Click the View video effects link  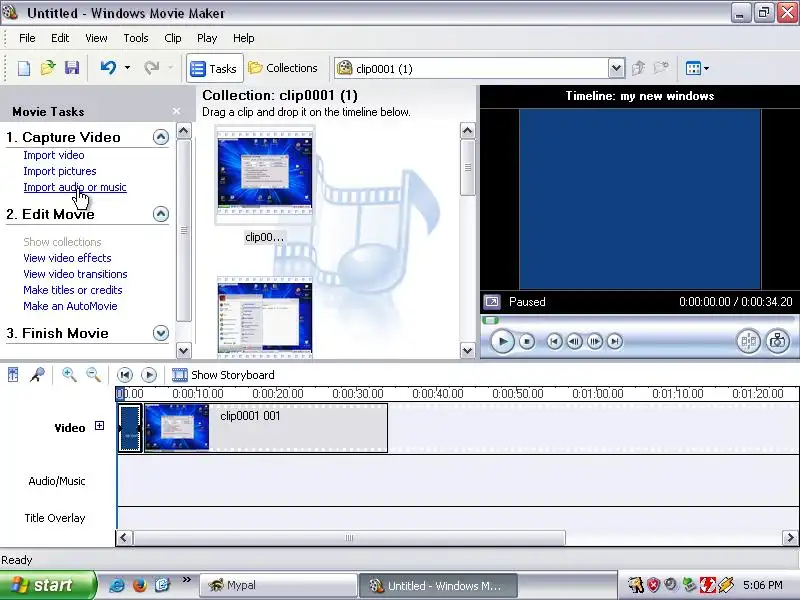(x=67, y=258)
